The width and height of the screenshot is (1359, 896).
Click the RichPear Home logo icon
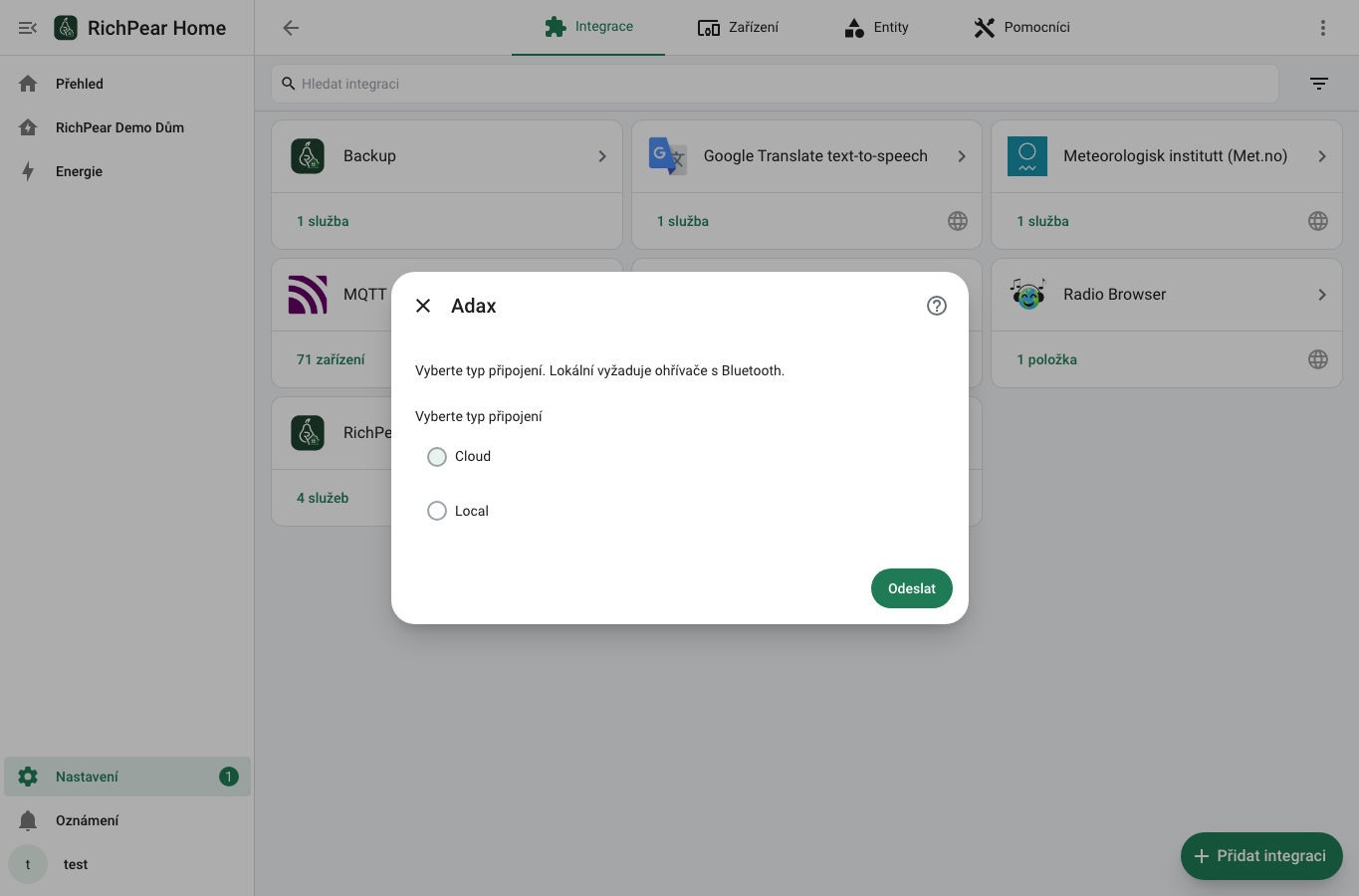(x=66, y=28)
